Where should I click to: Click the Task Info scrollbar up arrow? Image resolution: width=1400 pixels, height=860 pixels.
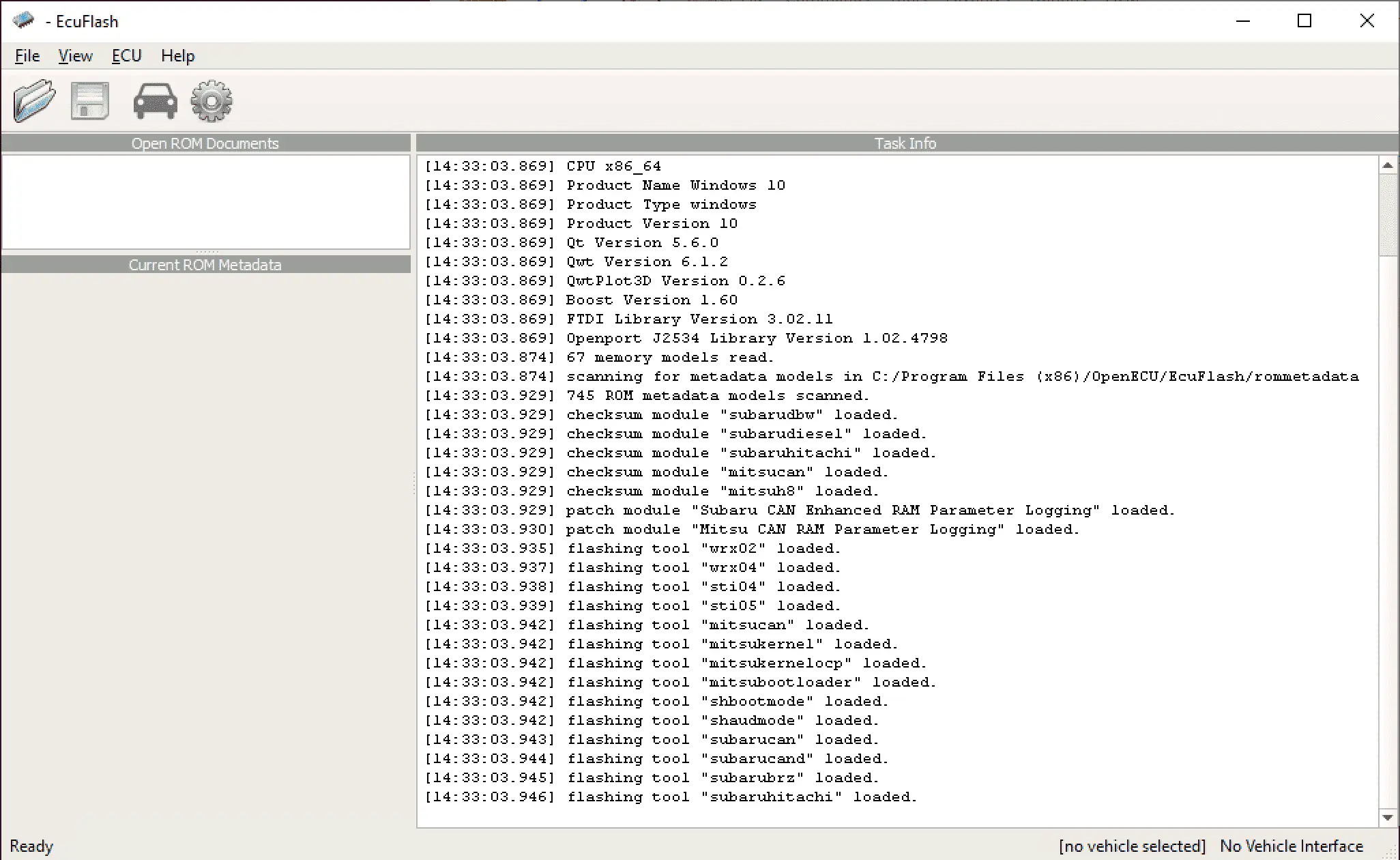[1388, 165]
